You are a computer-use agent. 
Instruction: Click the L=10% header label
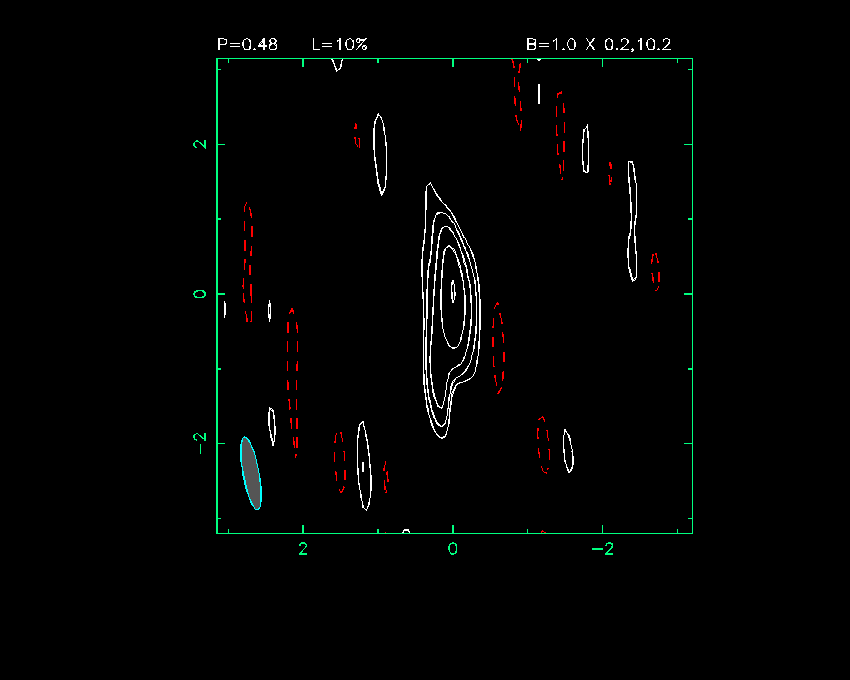340,44
